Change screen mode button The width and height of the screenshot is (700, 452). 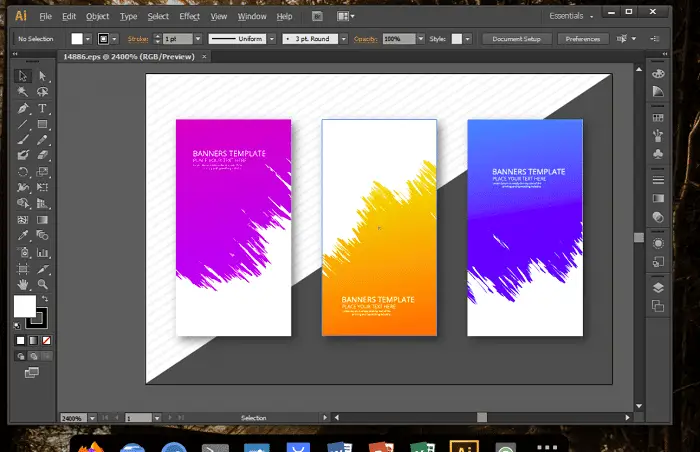pos(32,372)
